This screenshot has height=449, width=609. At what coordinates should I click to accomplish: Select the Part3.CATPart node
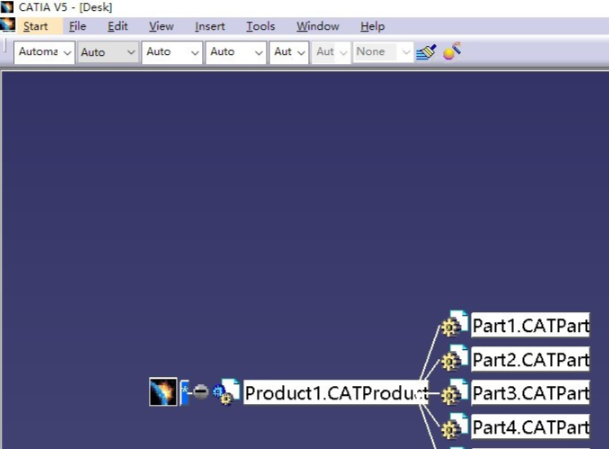(530, 393)
